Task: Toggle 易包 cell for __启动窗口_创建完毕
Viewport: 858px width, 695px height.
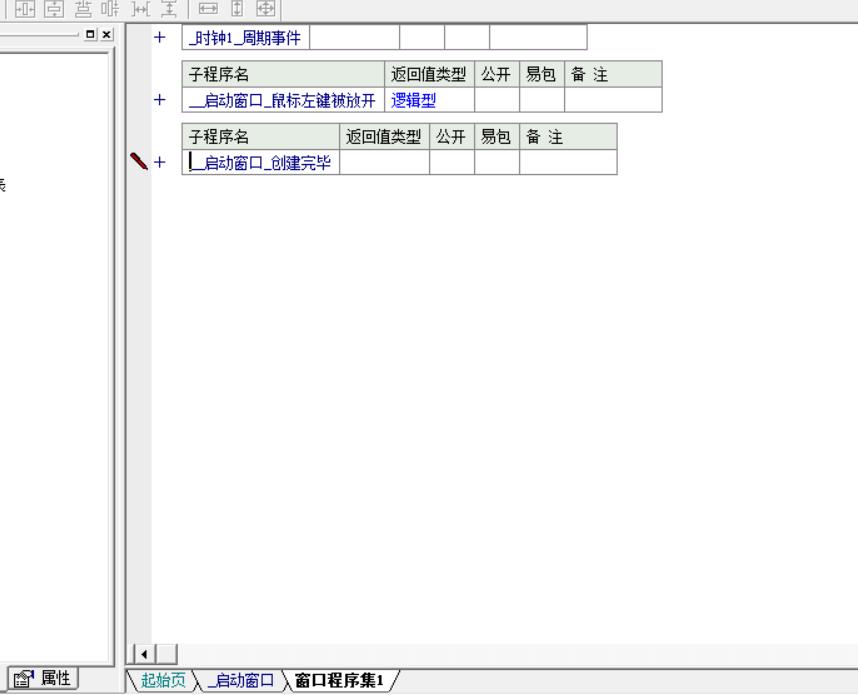Action: [497, 163]
